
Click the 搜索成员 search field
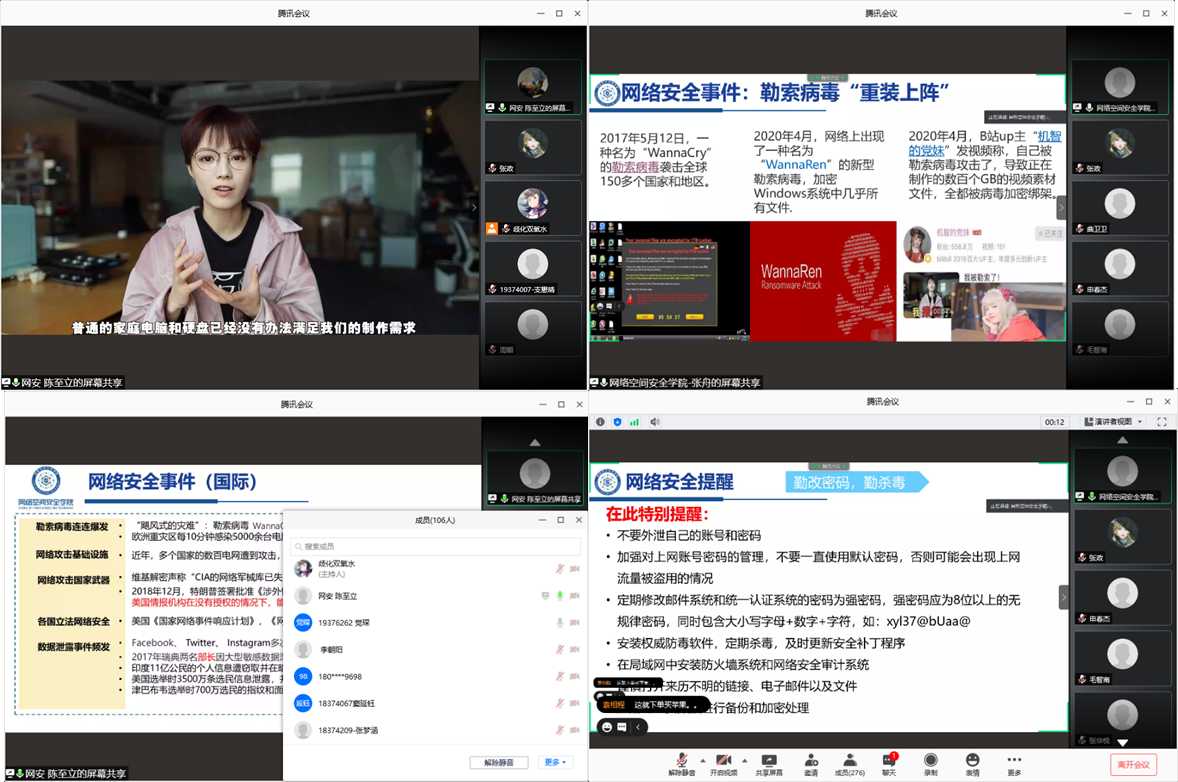(436, 546)
